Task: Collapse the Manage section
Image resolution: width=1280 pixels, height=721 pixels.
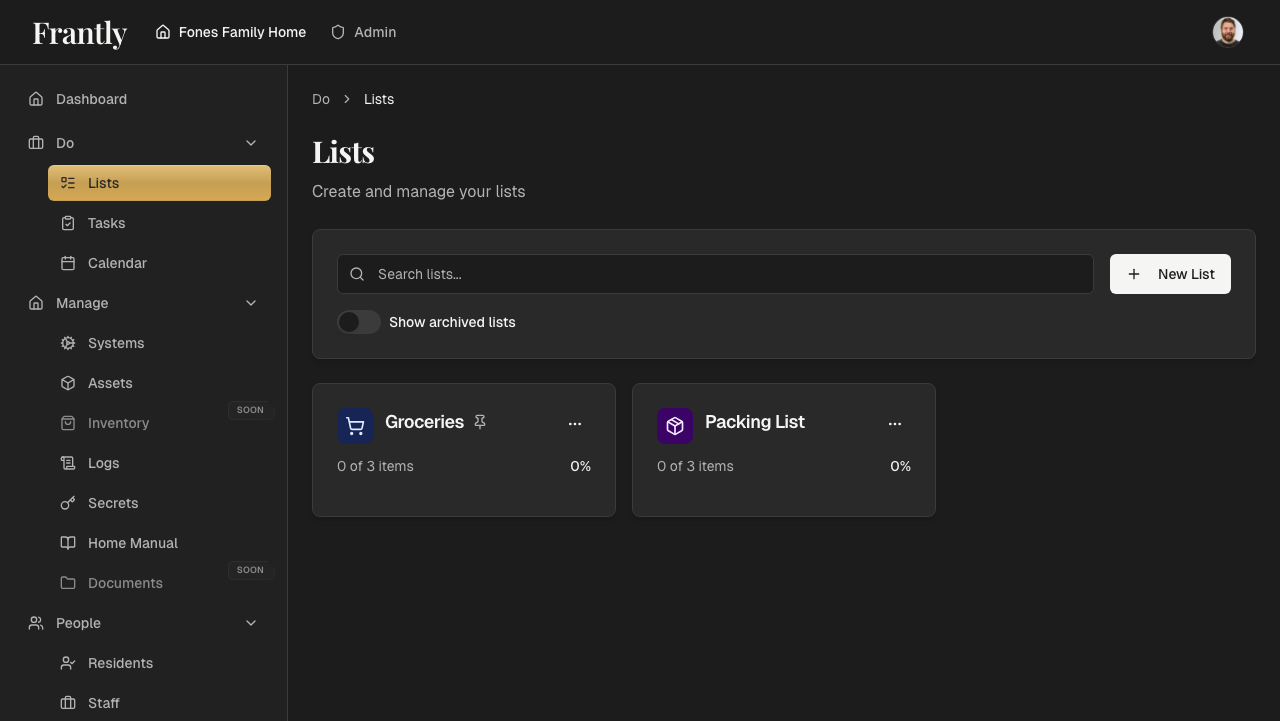Action: click(251, 303)
